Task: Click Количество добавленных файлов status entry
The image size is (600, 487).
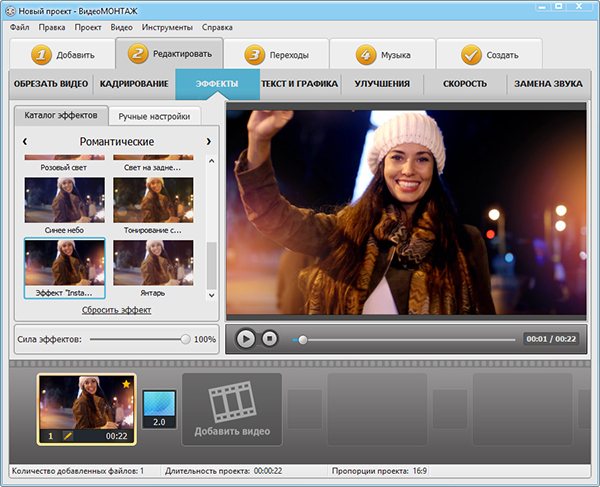Action: tap(78, 471)
